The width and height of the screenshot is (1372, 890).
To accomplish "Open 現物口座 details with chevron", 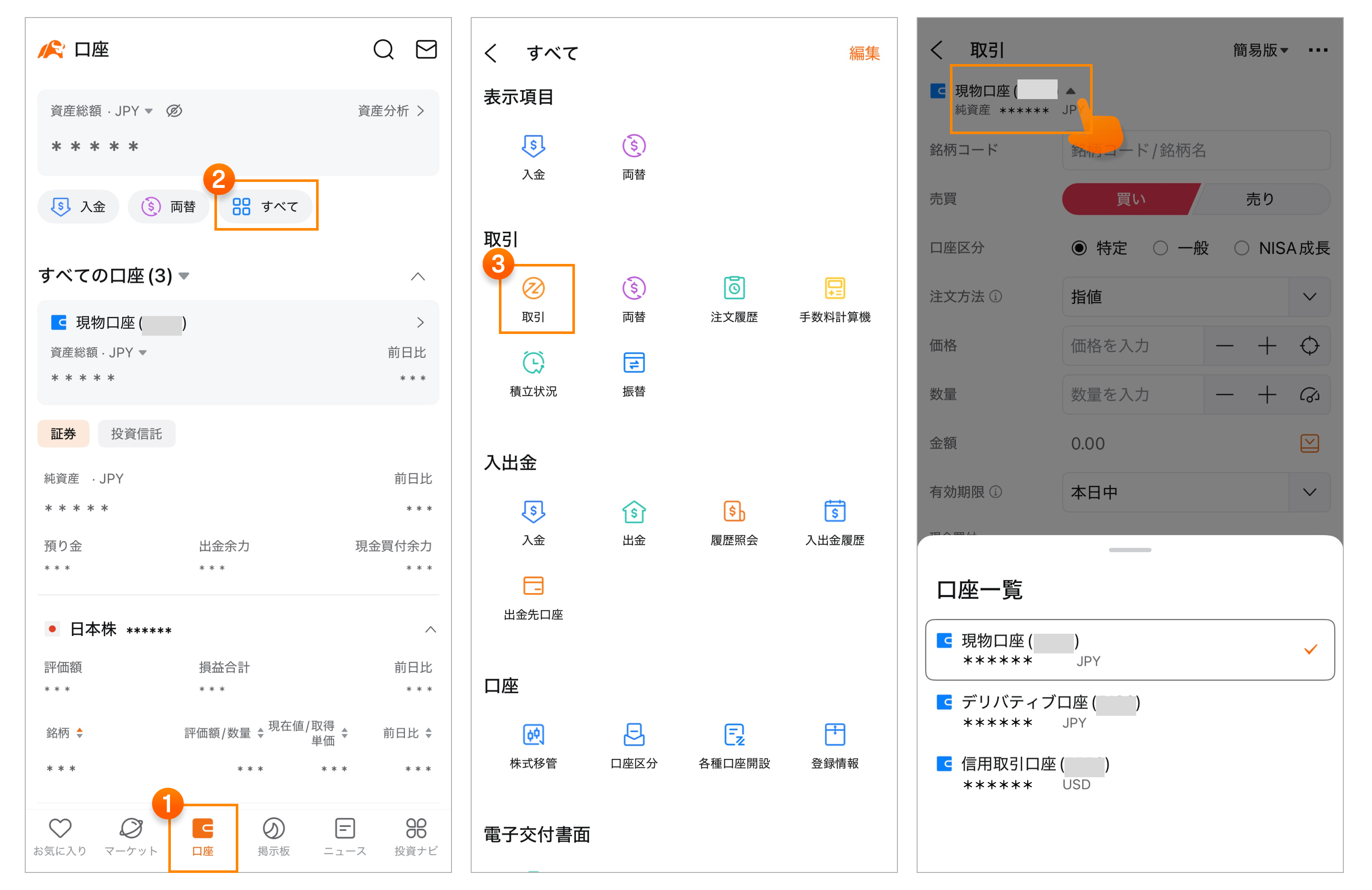I will point(420,322).
